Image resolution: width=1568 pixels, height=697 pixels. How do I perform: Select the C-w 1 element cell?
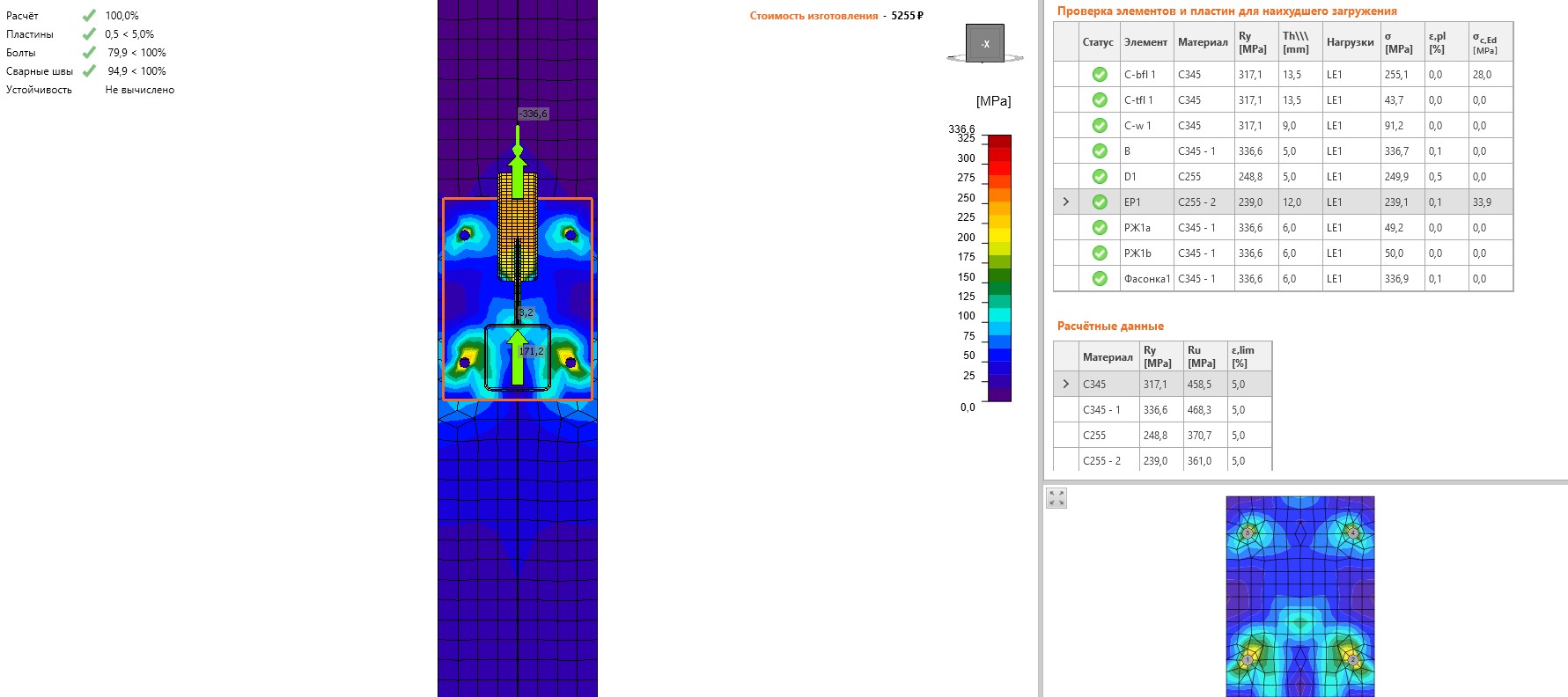[x=1145, y=126]
